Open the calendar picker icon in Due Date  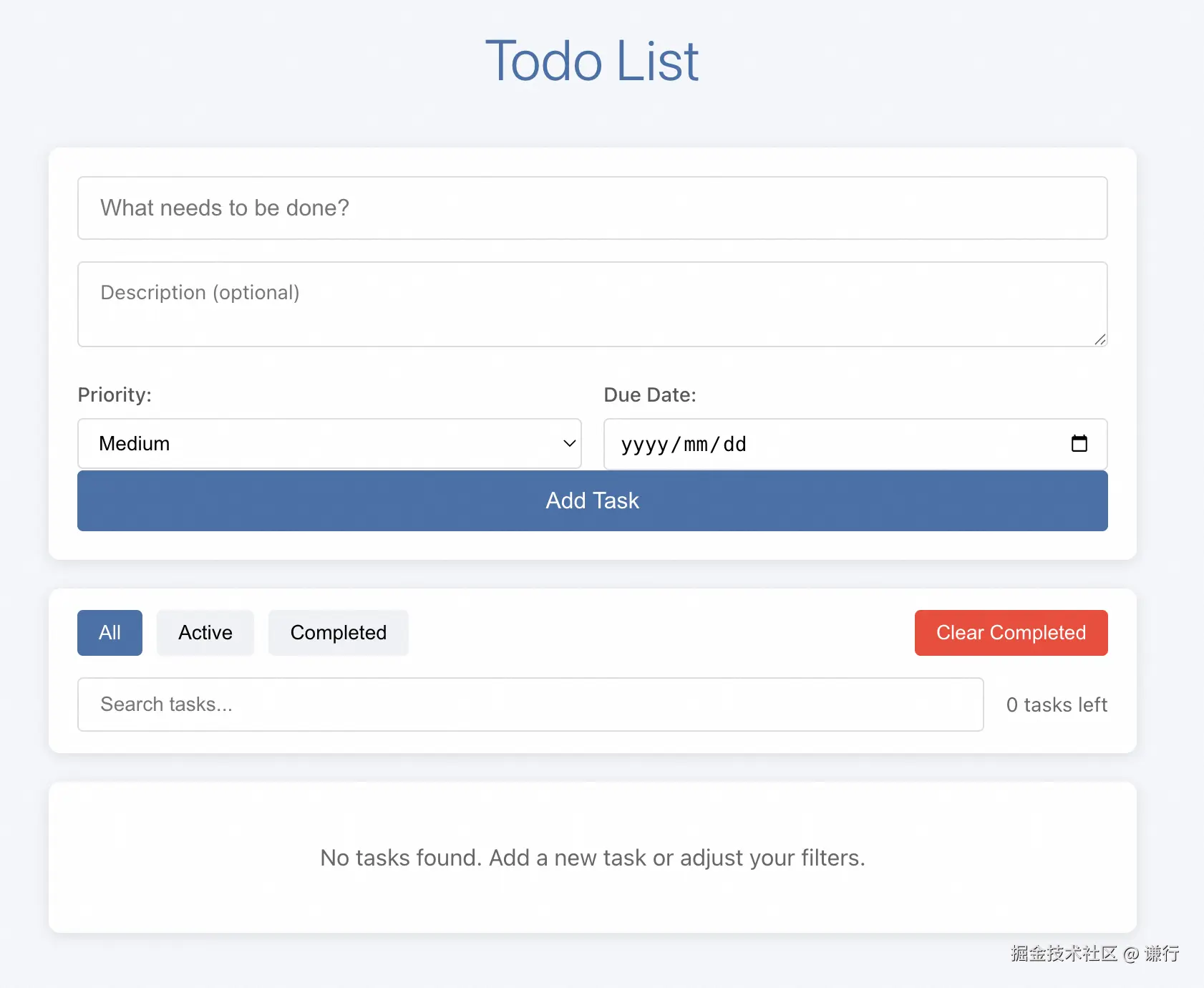[x=1079, y=444]
